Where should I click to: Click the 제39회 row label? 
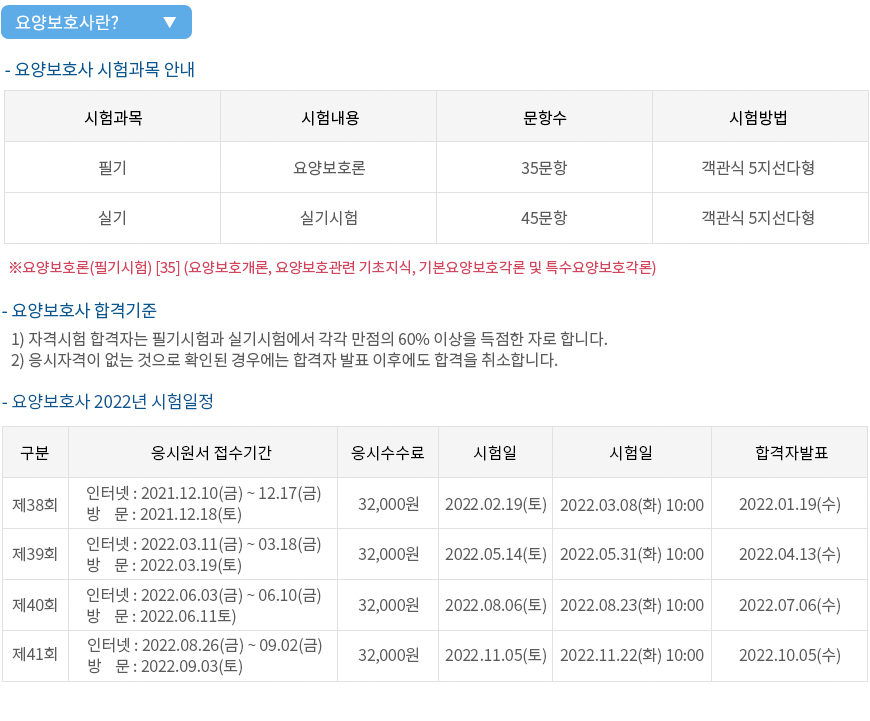(35, 554)
